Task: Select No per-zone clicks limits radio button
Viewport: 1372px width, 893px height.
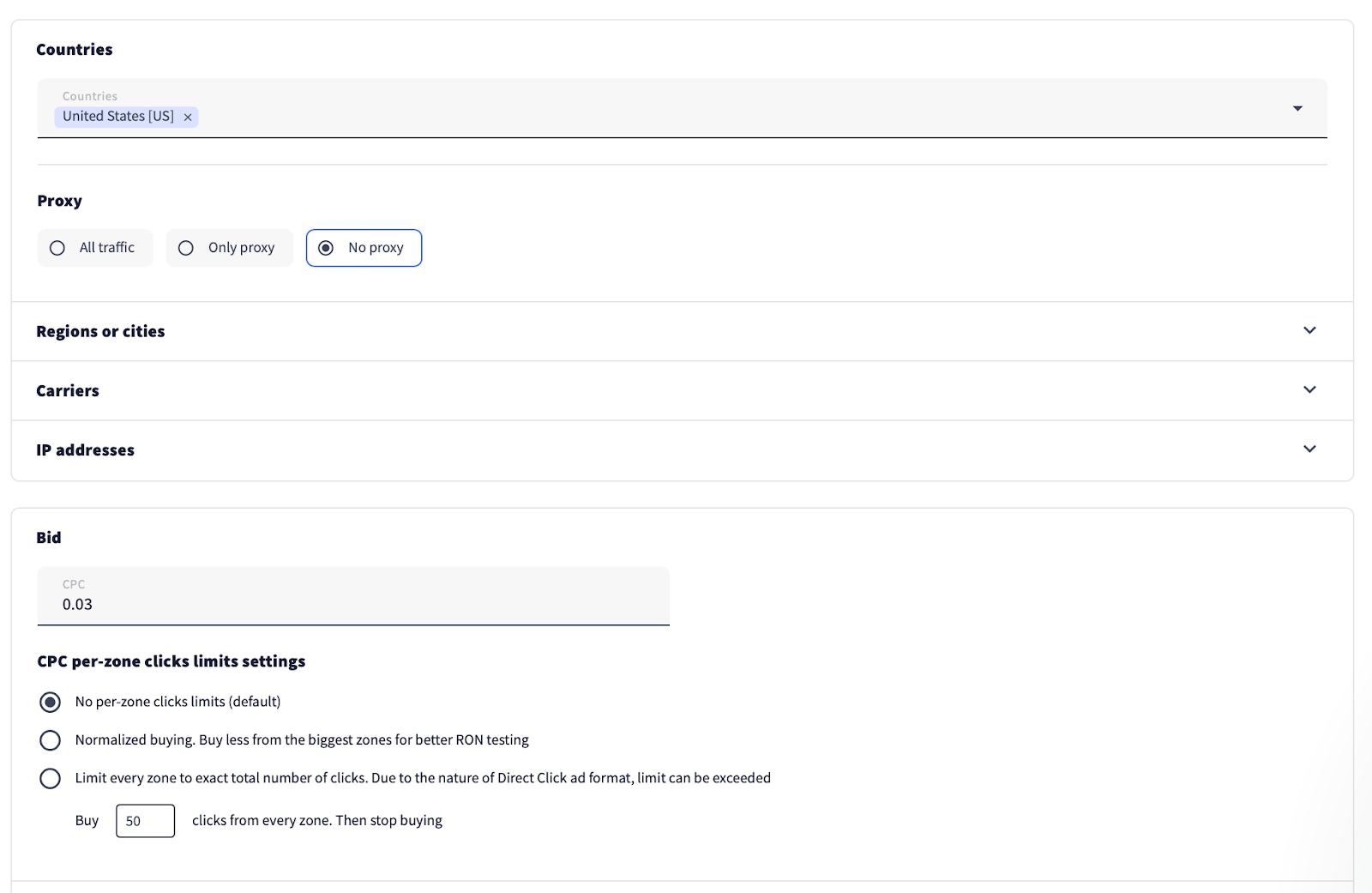Action: click(x=51, y=703)
